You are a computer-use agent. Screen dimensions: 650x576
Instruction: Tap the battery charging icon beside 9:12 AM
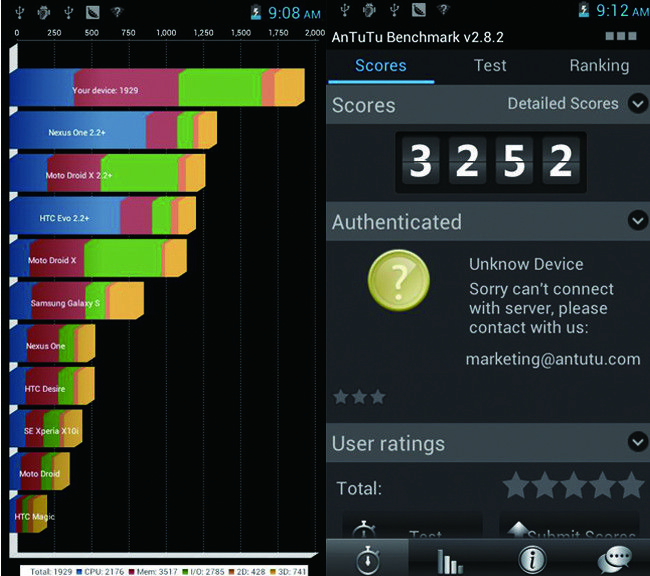coord(584,10)
